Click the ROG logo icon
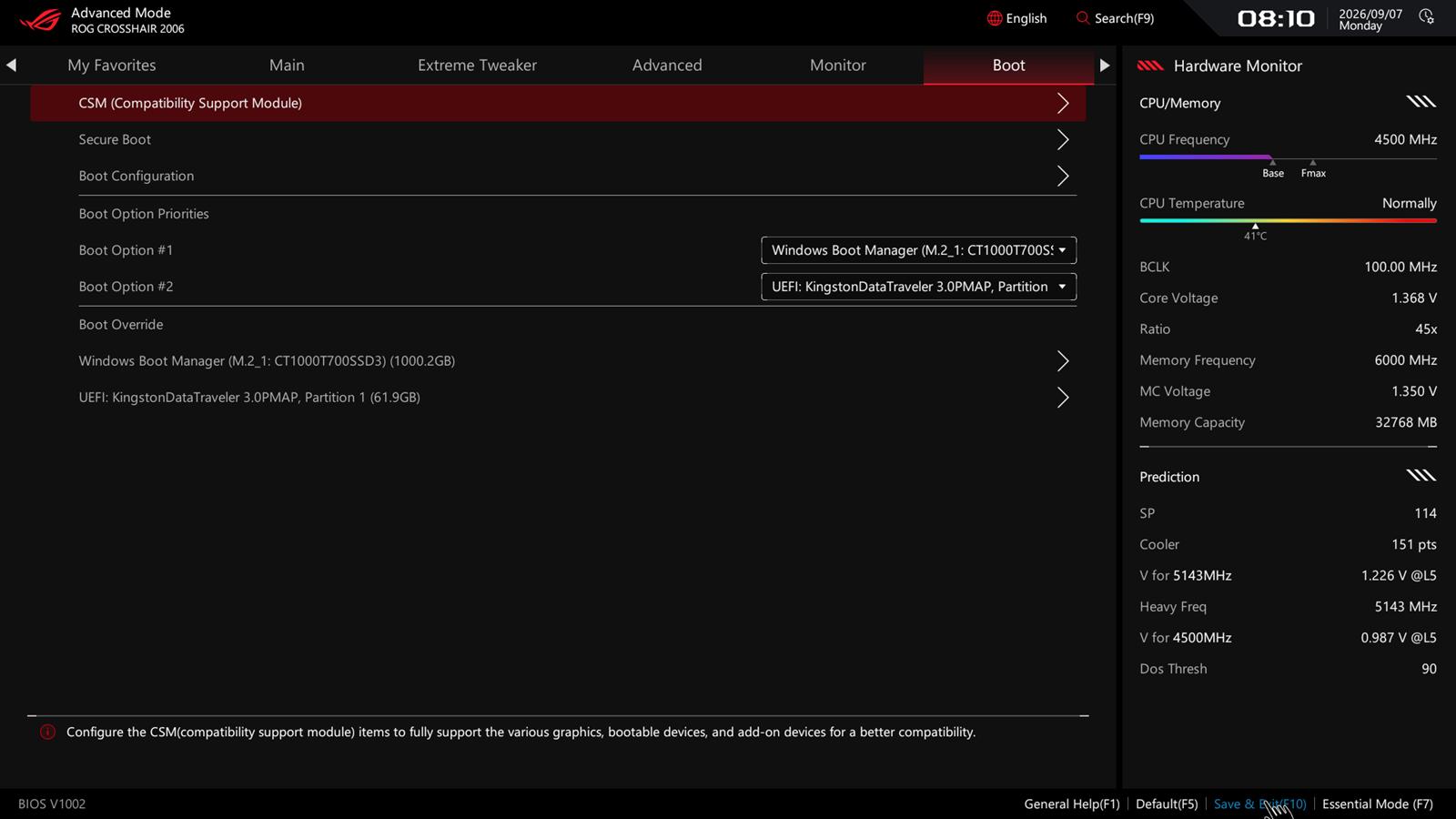Image resolution: width=1456 pixels, height=819 pixels. click(x=40, y=19)
